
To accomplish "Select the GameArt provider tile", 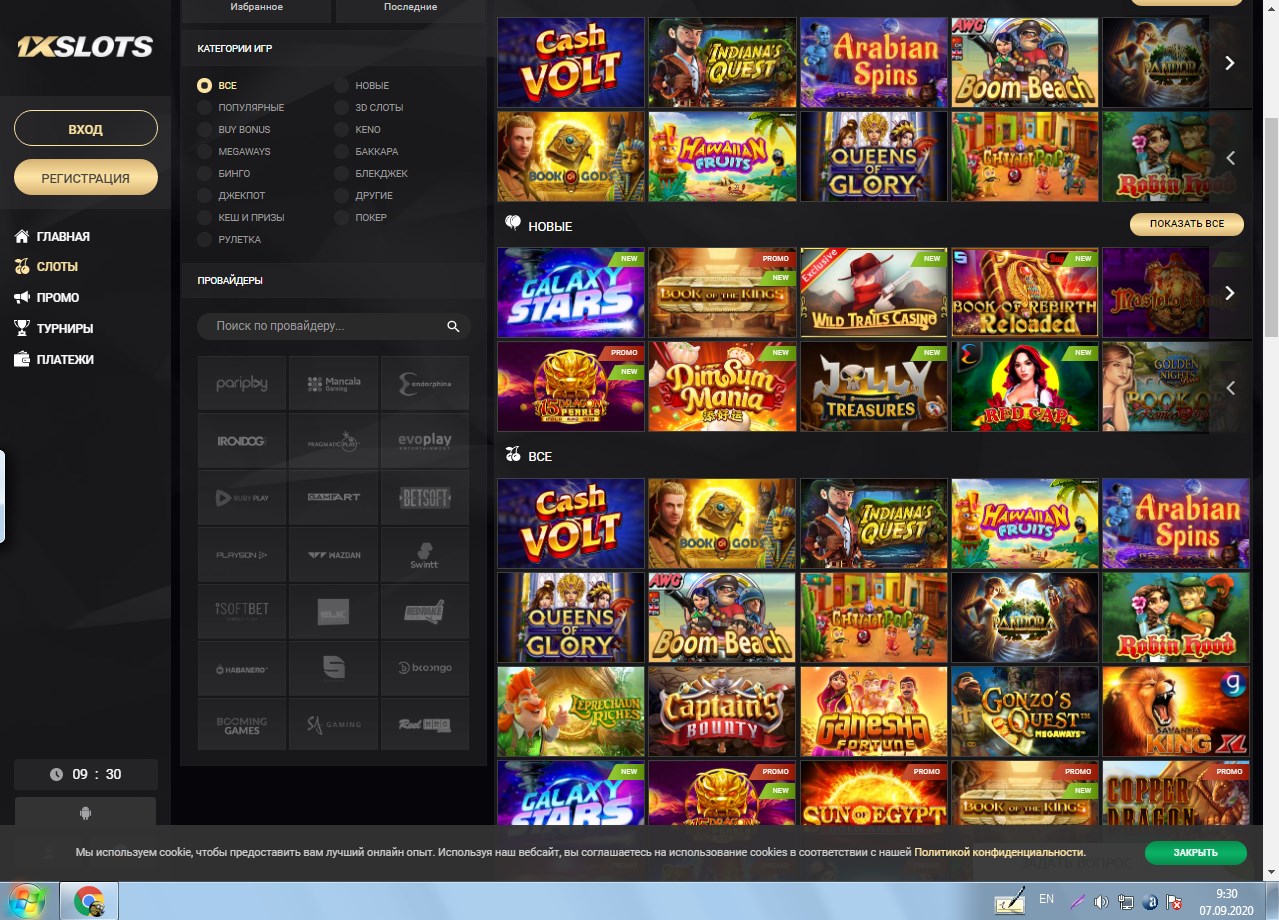I will (334, 498).
